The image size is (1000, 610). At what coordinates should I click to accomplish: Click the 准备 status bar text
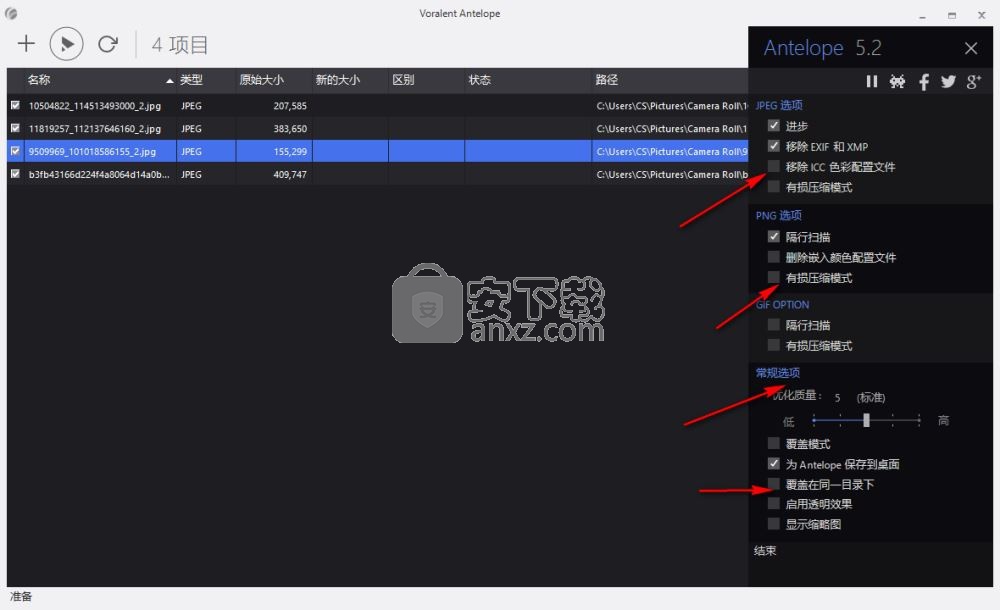21,597
